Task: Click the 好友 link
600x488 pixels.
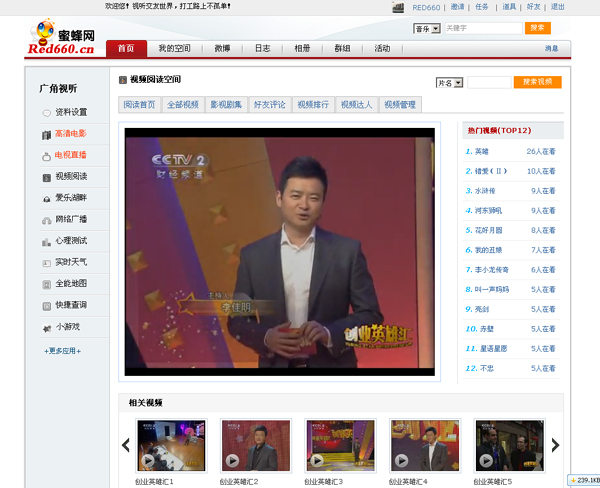Action: pos(533,7)
